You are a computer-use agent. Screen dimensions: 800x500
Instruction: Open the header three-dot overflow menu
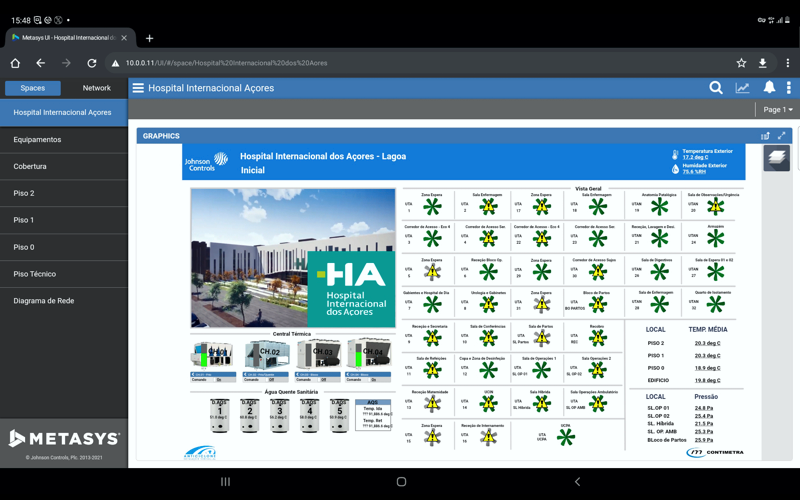[x=788, y=88]
